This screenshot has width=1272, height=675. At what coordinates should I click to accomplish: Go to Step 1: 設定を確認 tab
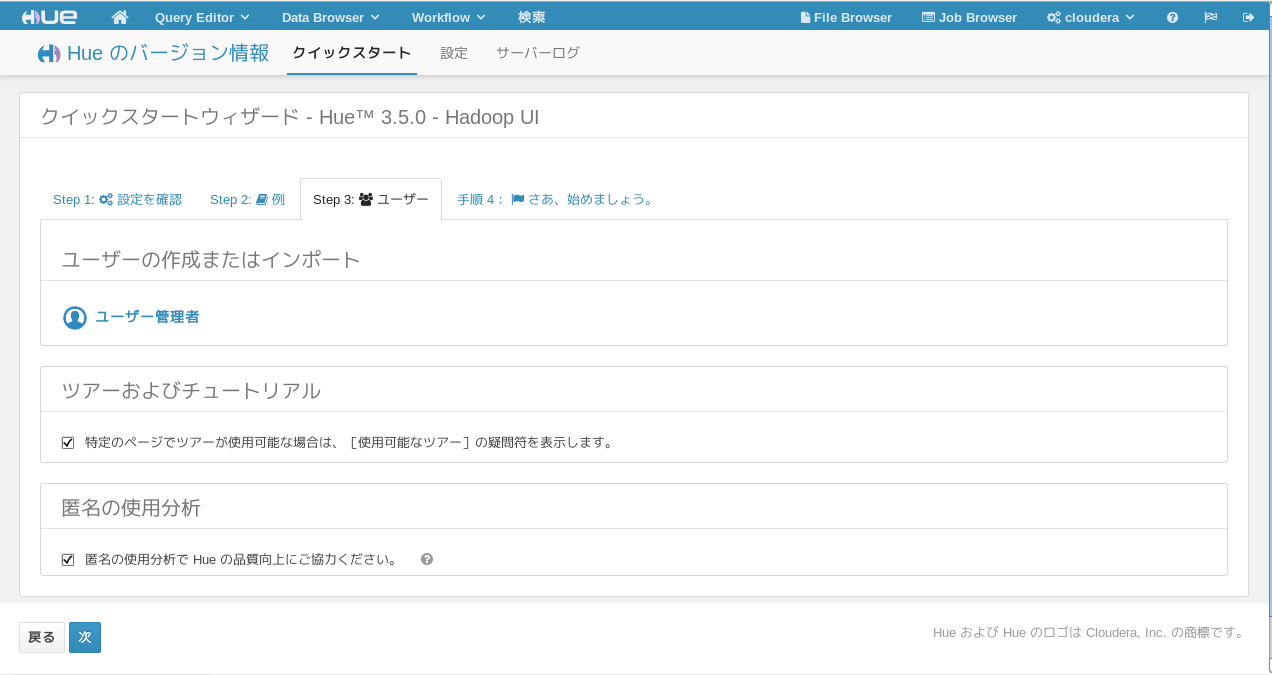pyautogui.click(x=118, y=199)
